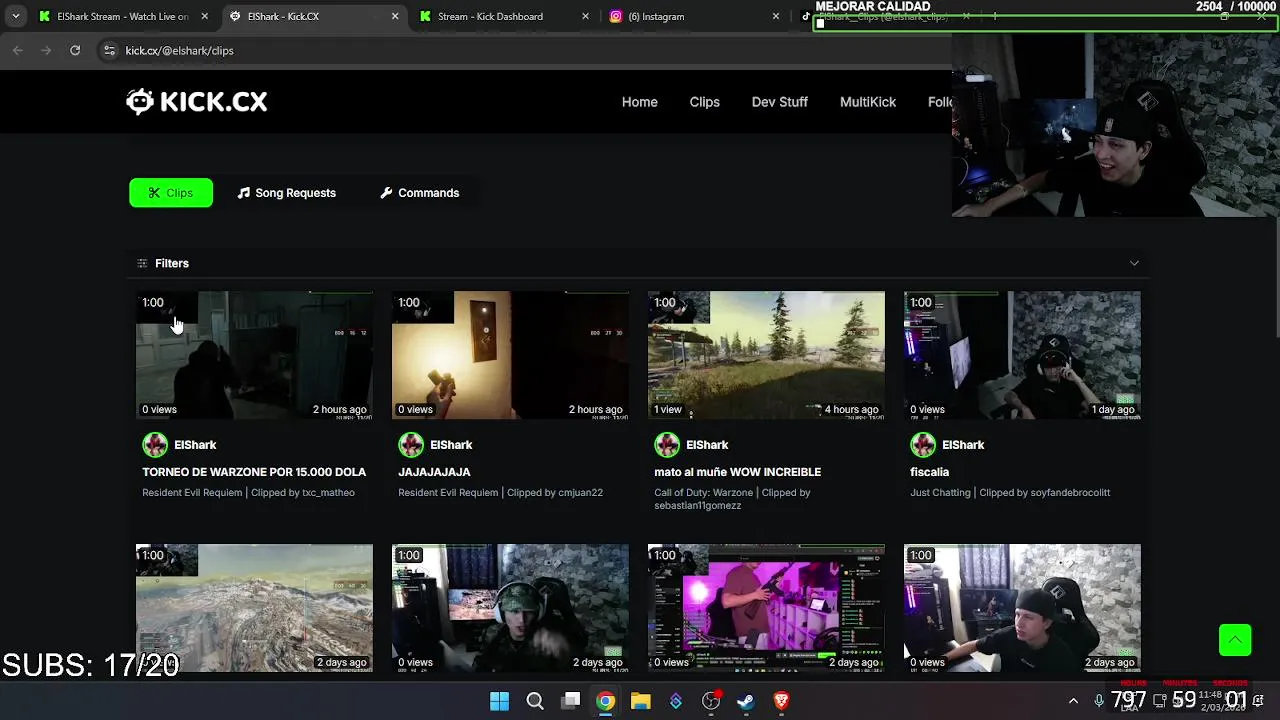Viewport: 1280px width, 720px height.
Task: Click the webcam overlay of the streamer
Action: tap(1115, 125)
